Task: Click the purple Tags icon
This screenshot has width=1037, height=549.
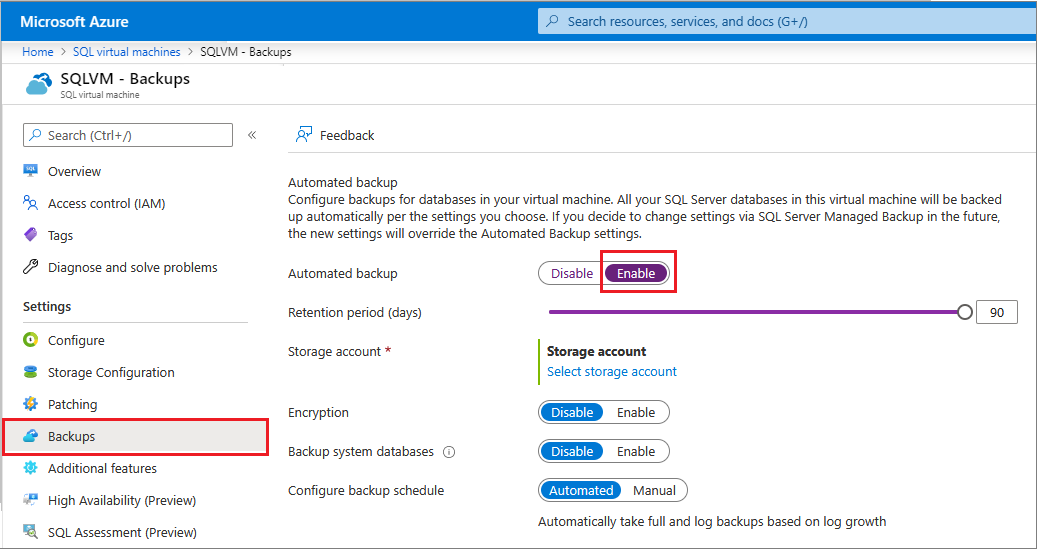Action: point(30,235)
